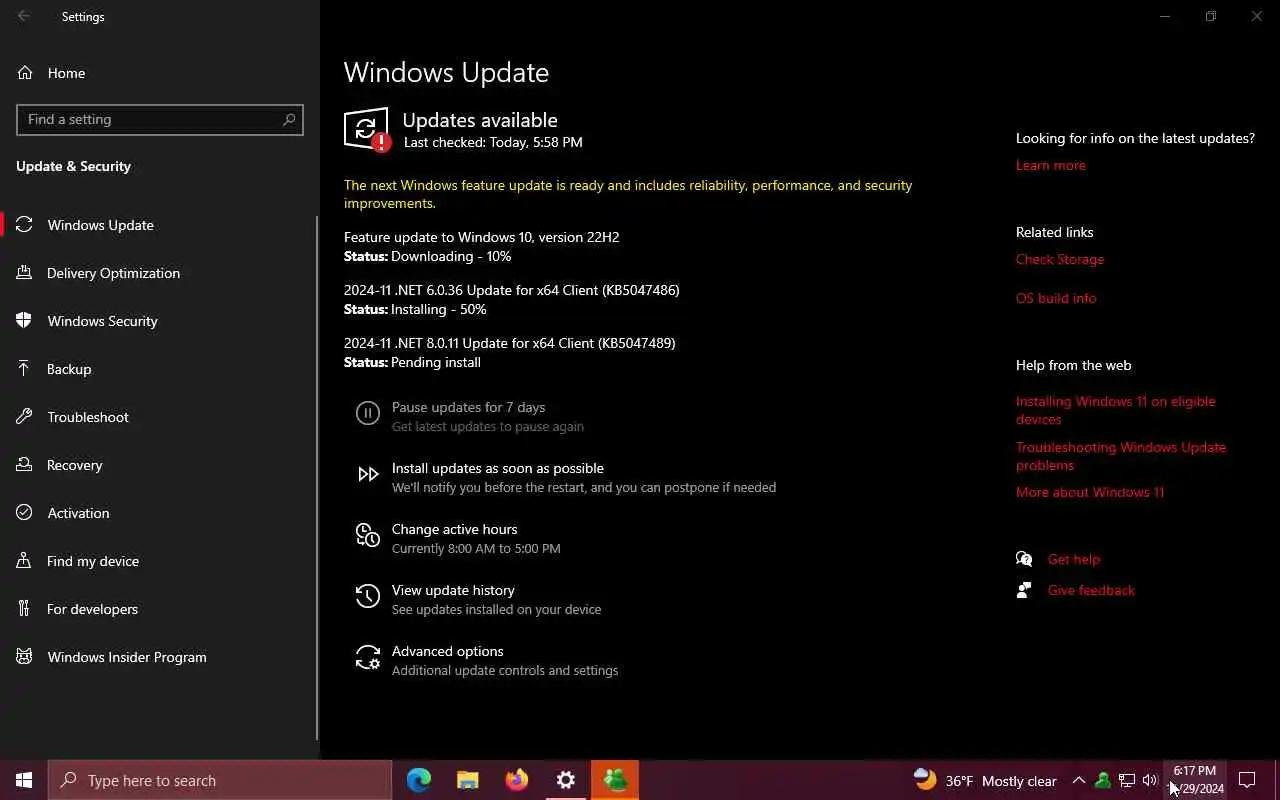Viewport: 1280px width, 800px height.
Task: Open the OS build info link
Action: 1056,298
